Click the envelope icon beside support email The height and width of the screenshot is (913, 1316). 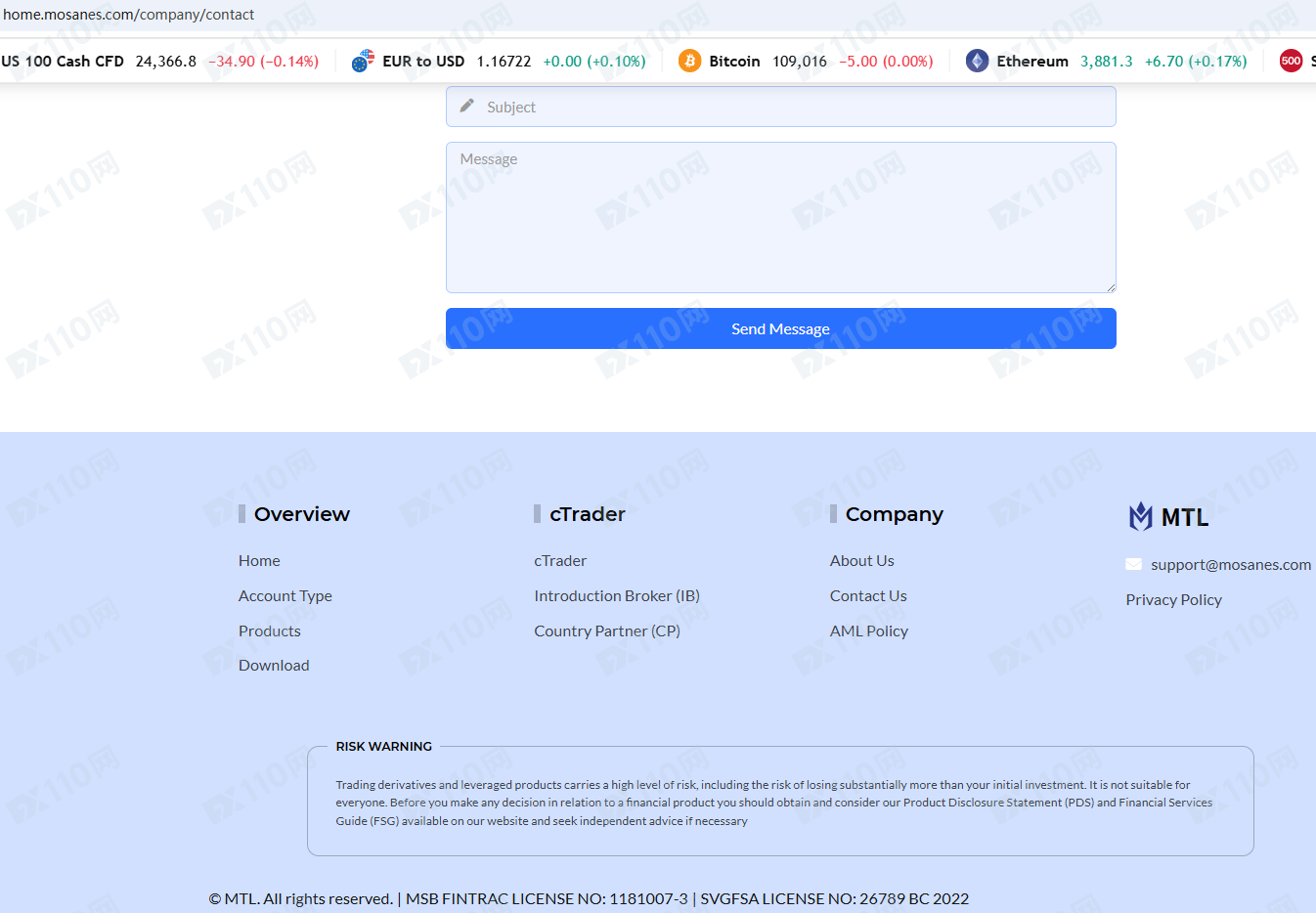[x=1133, y=564]
